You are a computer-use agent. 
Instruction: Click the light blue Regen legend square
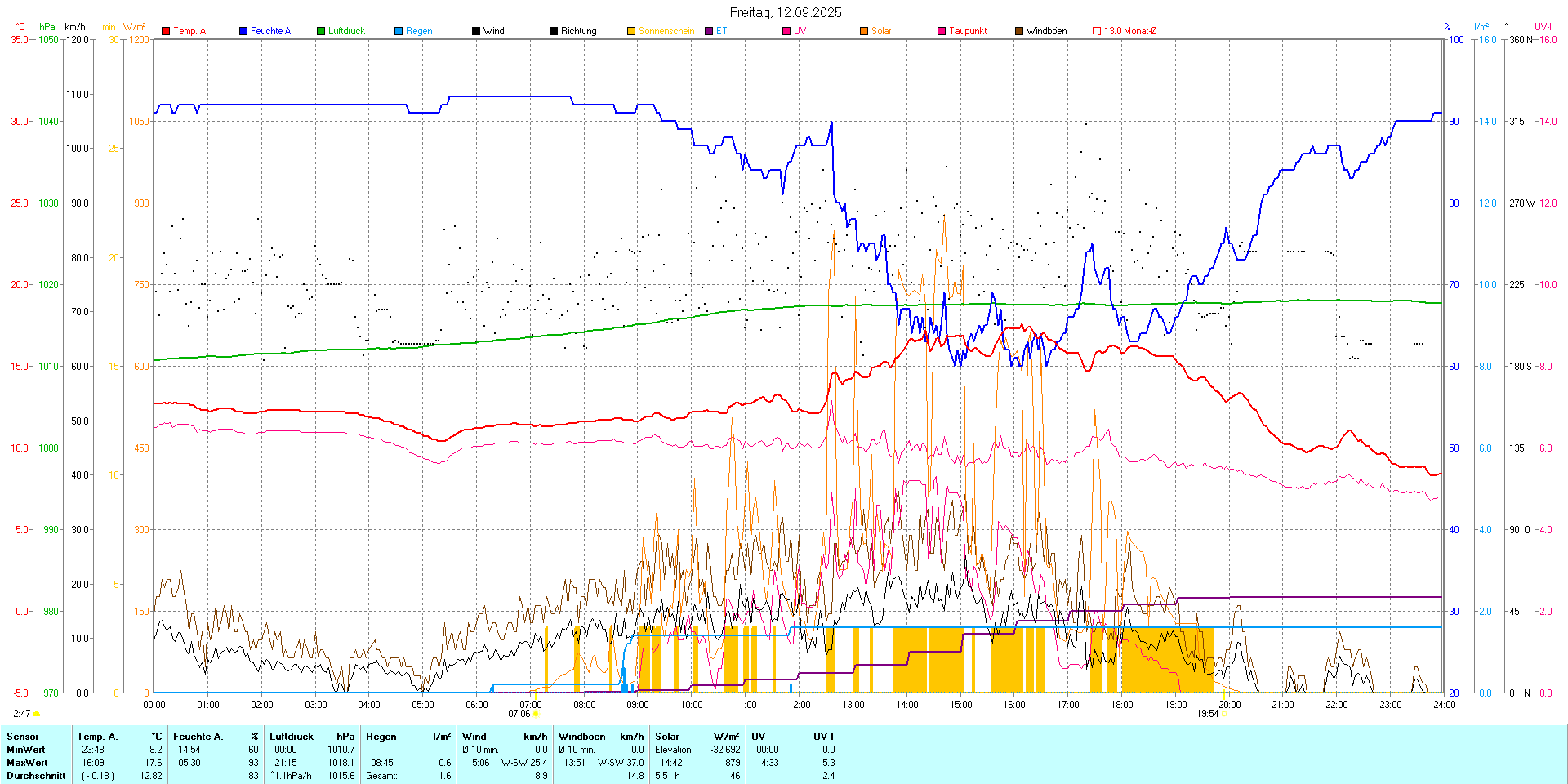tap(399, 31)
